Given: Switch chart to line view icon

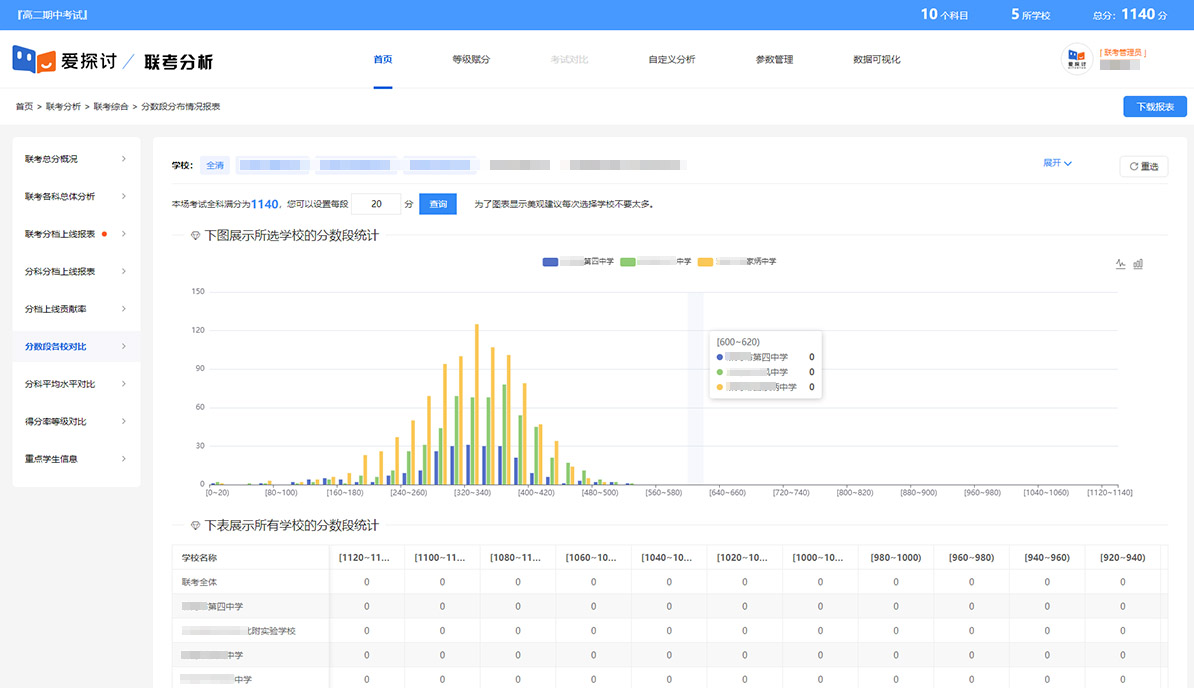Looking at the screenshot, I should click(1121, 264).
